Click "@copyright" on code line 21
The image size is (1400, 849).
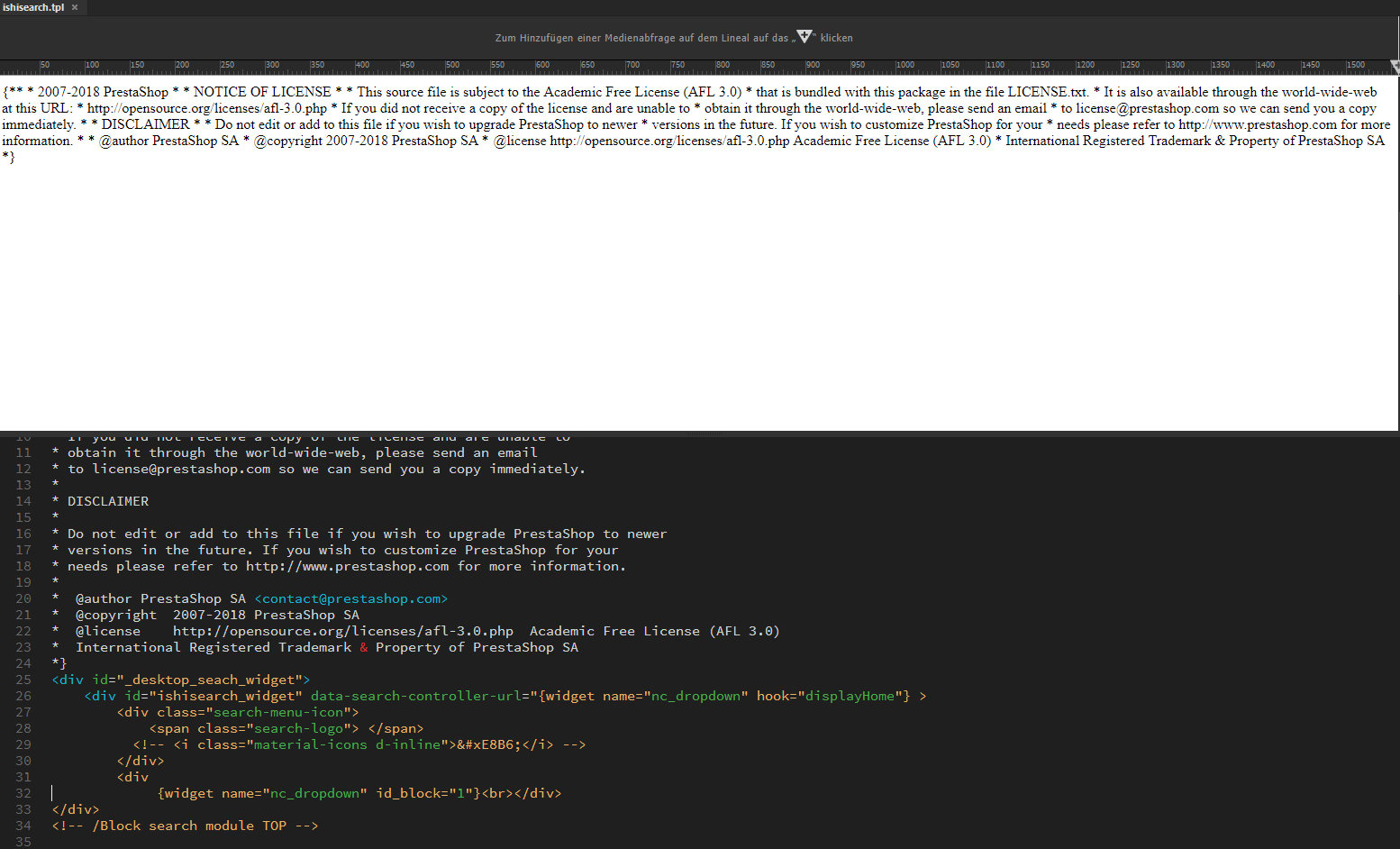pyautogui.click(x=116, y=615)
